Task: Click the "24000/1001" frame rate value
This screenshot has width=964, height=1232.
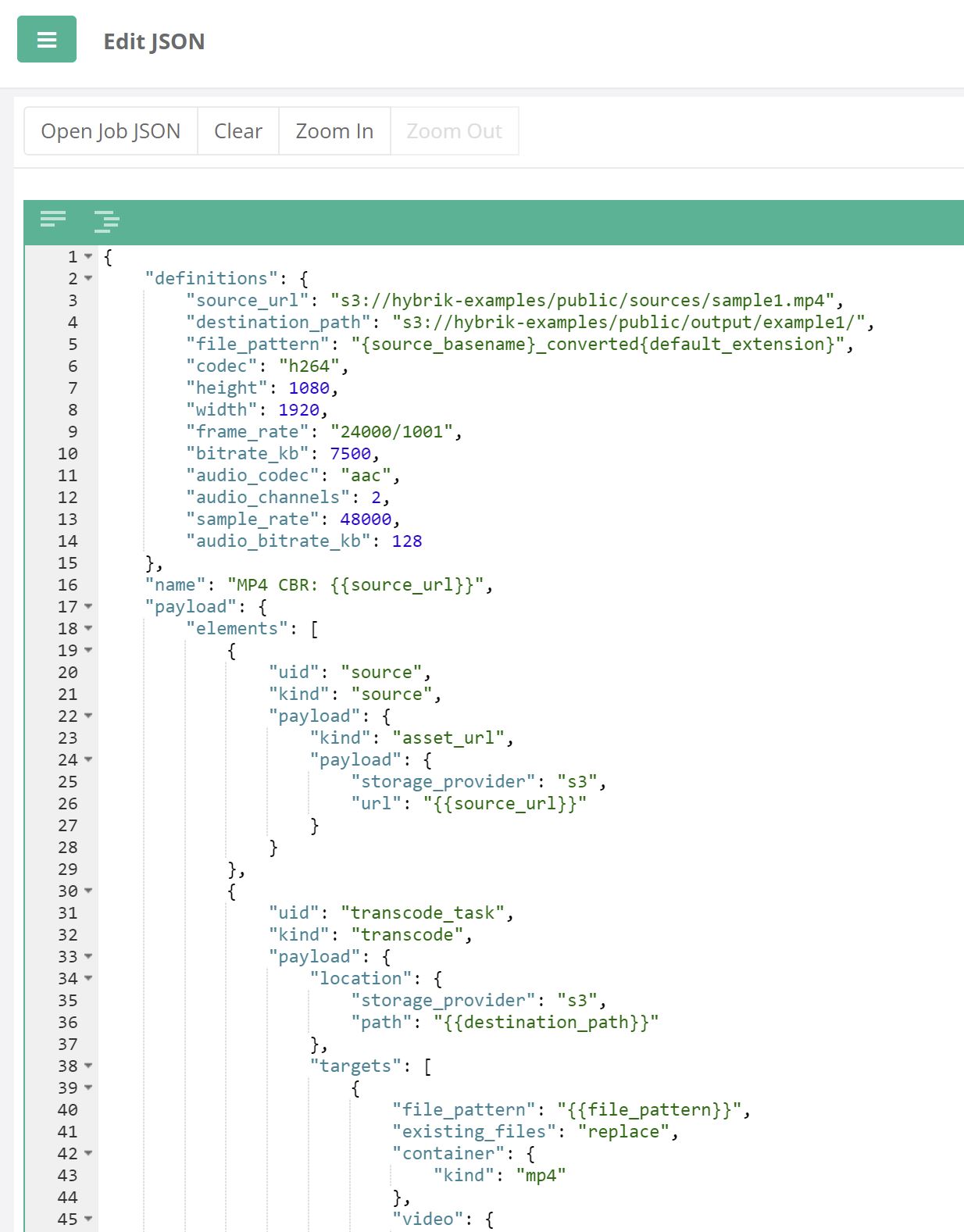Action: tap(391, 432)
